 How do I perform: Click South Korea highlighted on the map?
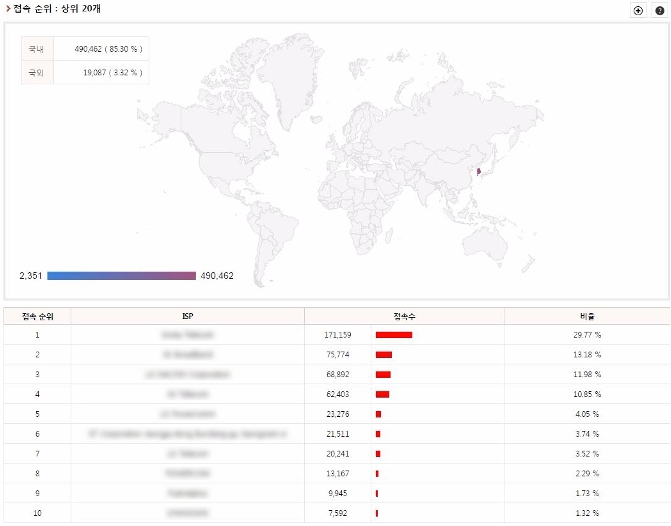(x=479, y=171)
